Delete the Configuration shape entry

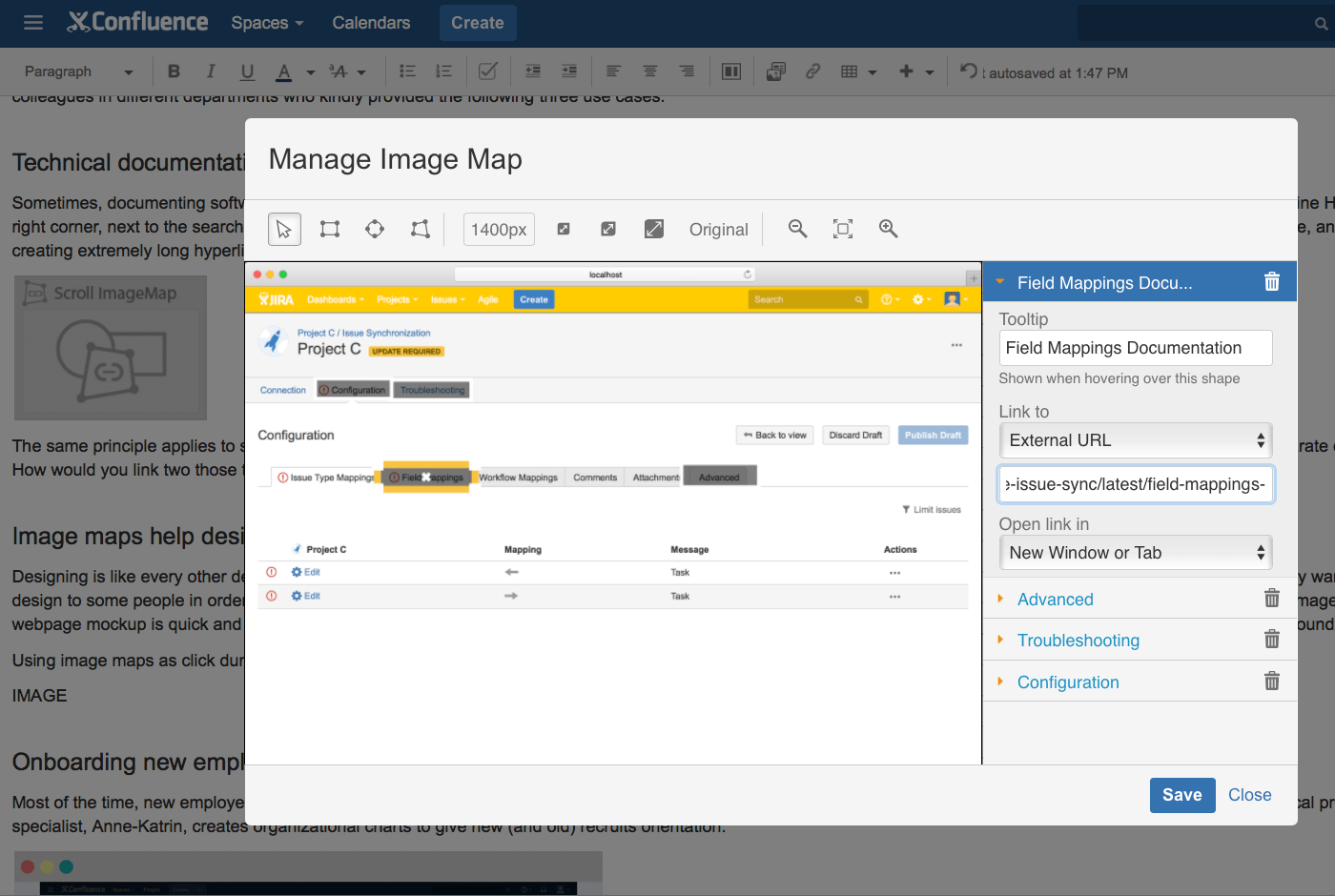[x=1272, y=682]
